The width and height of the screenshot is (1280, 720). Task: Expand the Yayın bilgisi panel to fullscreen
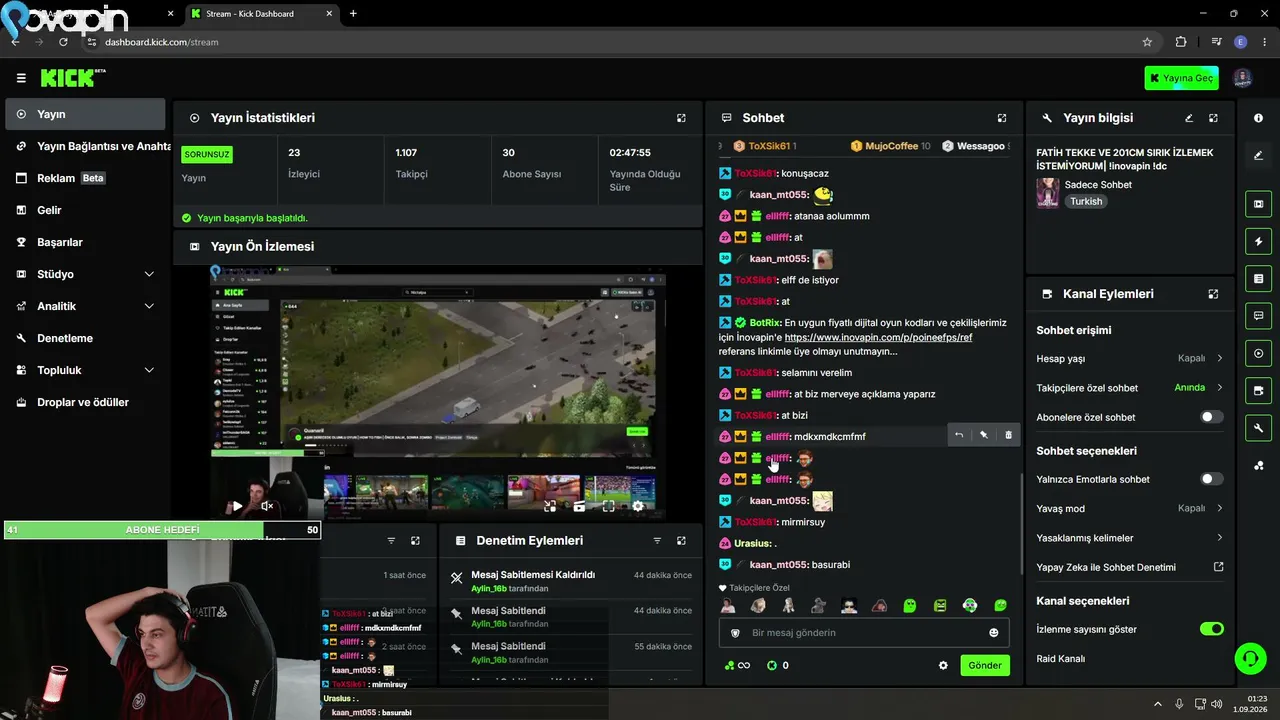coord(1213,118)
